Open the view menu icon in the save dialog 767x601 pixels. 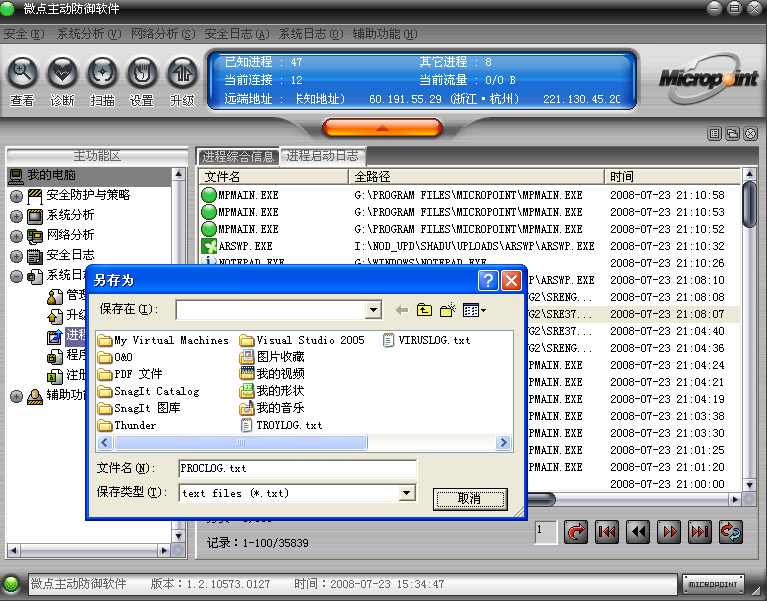pos(474,310)
